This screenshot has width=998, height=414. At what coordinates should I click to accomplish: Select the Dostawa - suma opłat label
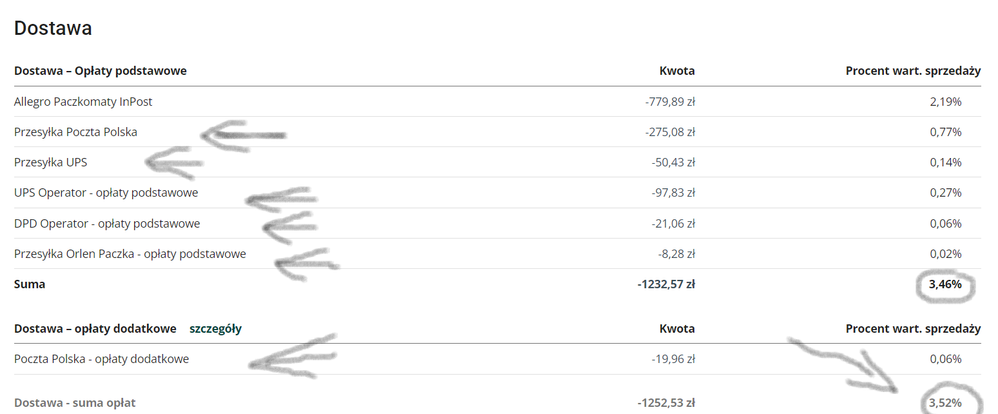[75, 403]
